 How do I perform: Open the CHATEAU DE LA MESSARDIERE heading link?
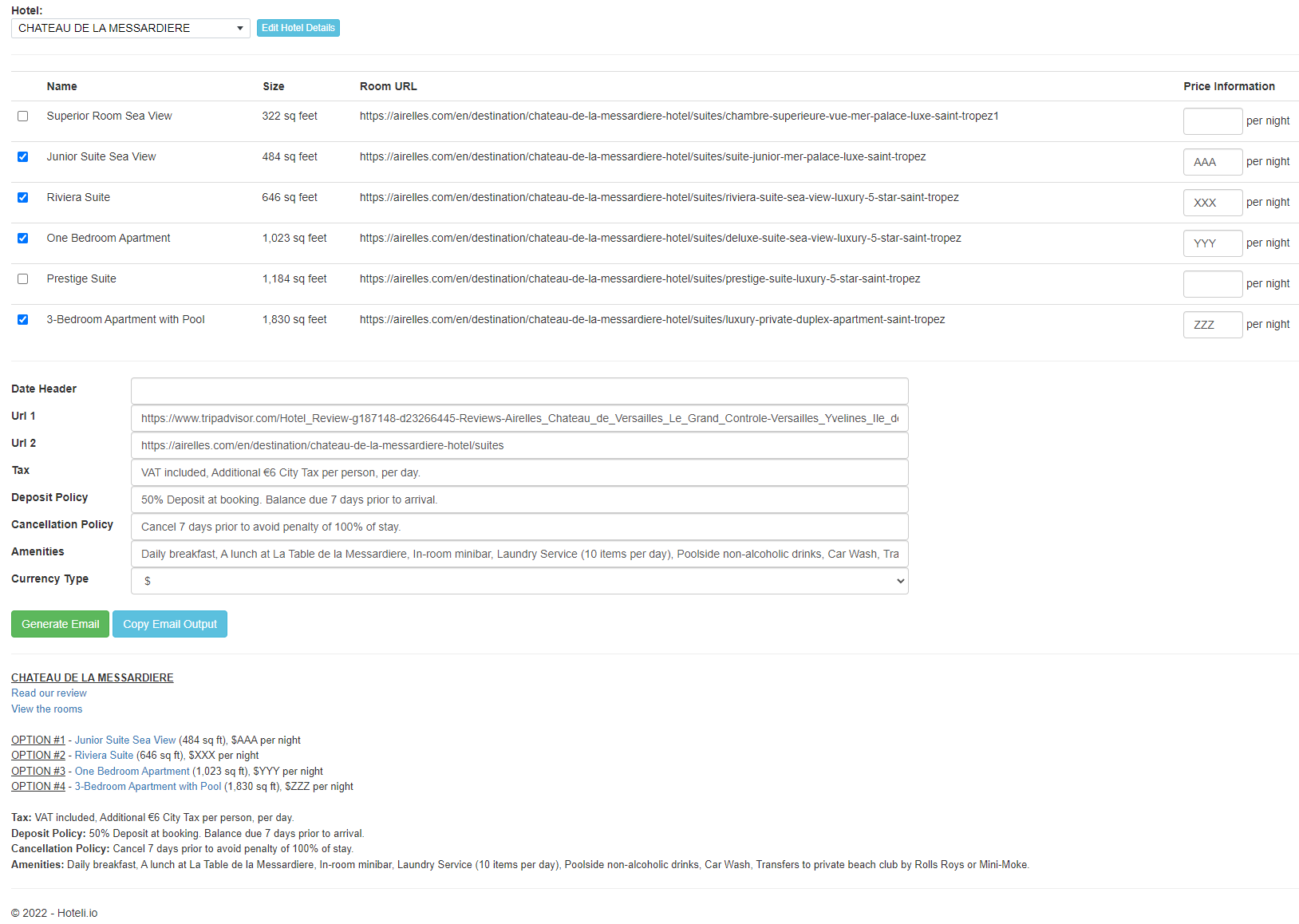(93, 677)
